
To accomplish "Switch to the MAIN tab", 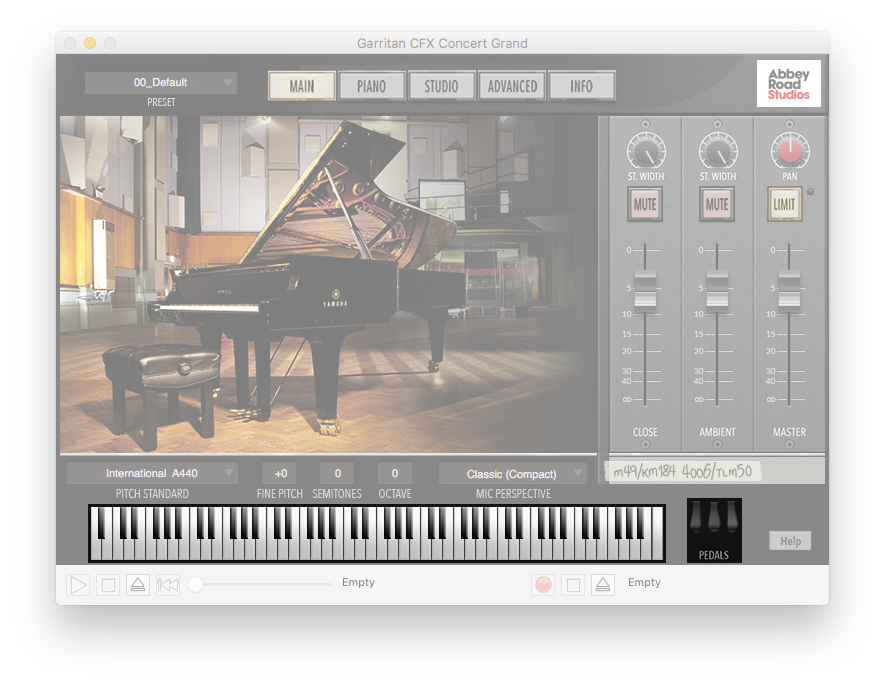I will pos(302,86).
